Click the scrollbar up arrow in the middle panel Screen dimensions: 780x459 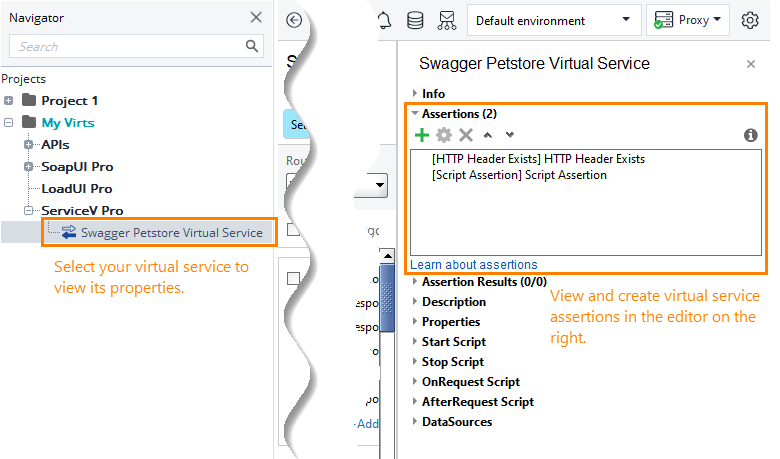coord(387,256)
